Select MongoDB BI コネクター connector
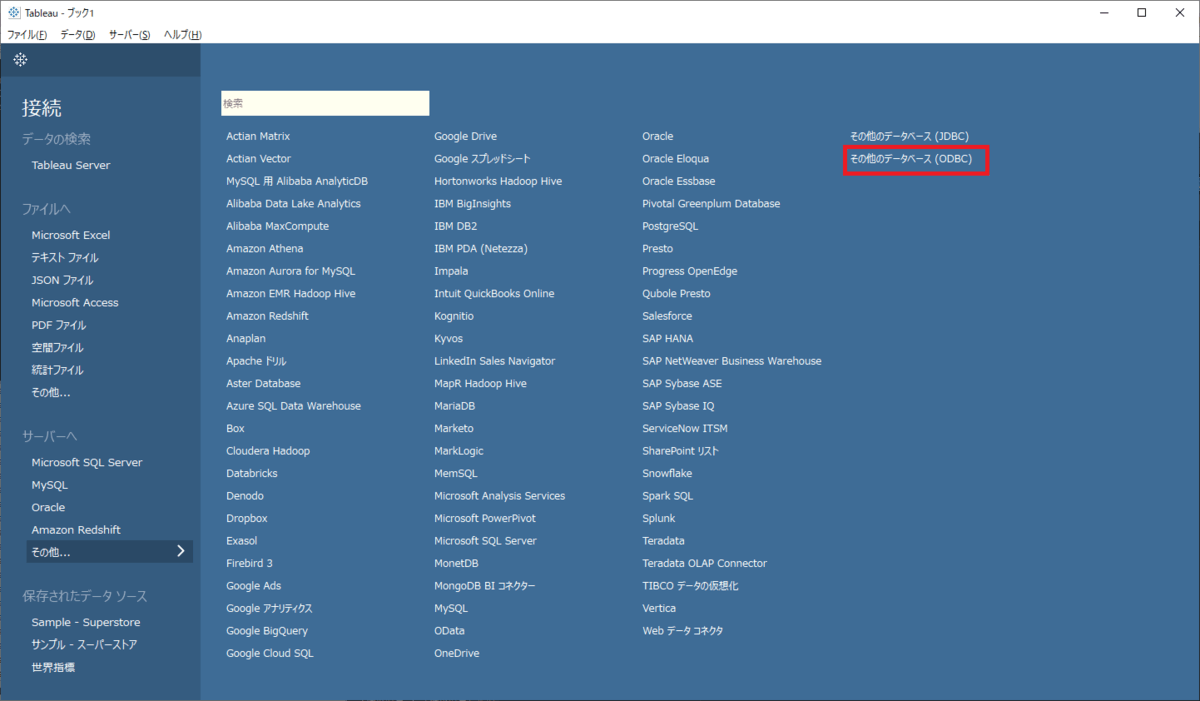1200x701 pixels. 485,586
